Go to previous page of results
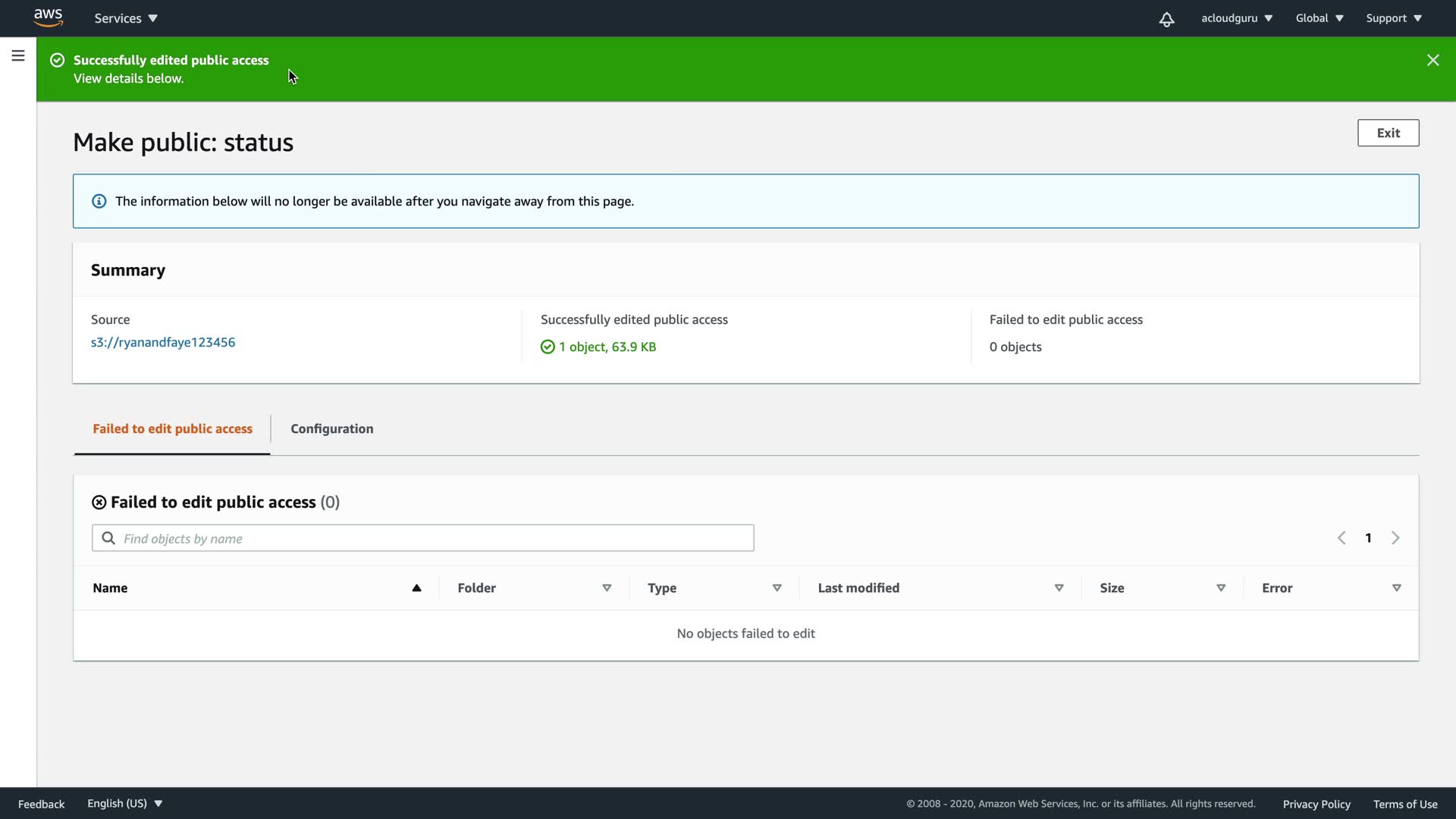 (1341, 538)
